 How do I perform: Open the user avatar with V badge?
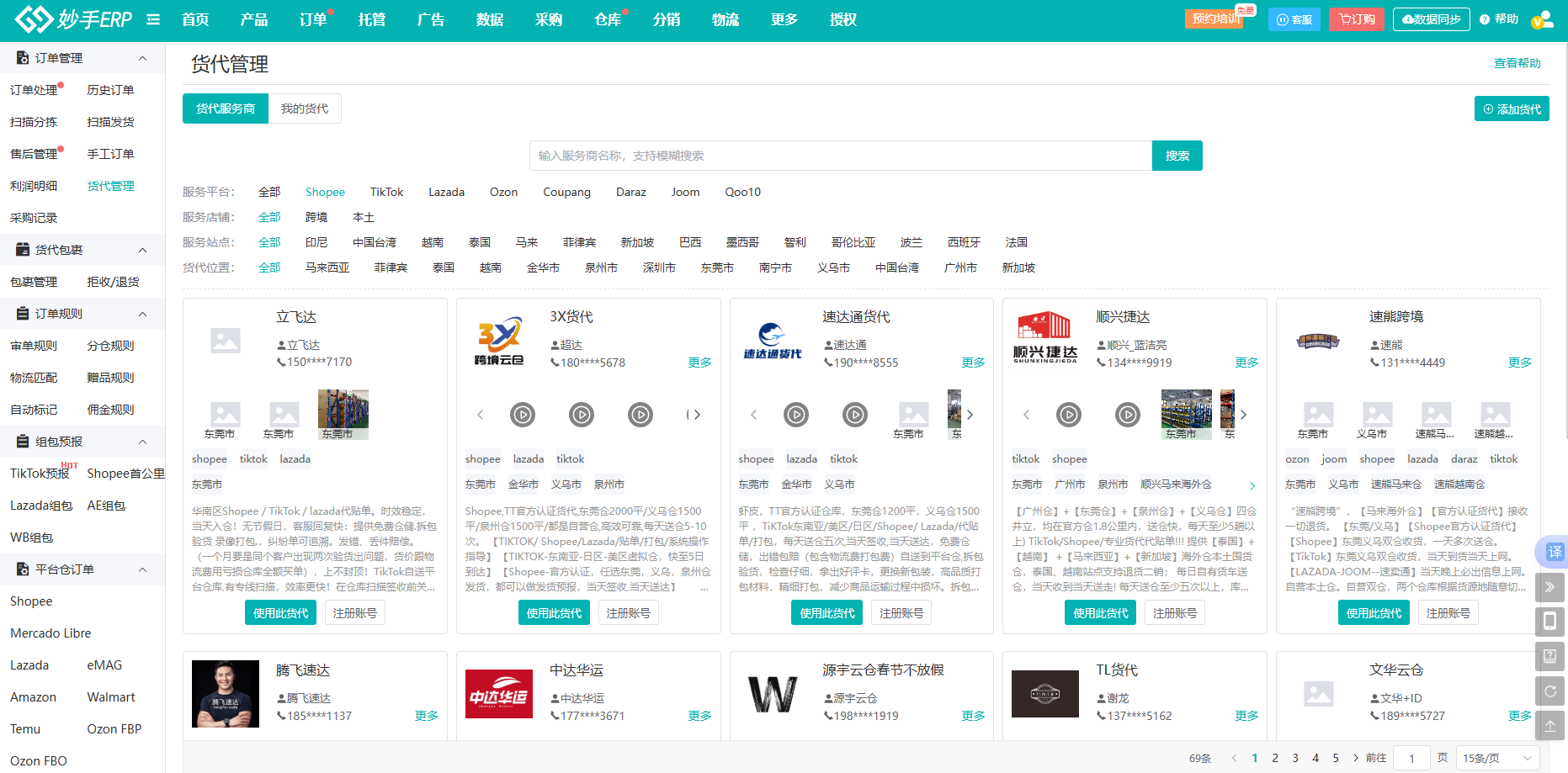[x=1542, y=19]
